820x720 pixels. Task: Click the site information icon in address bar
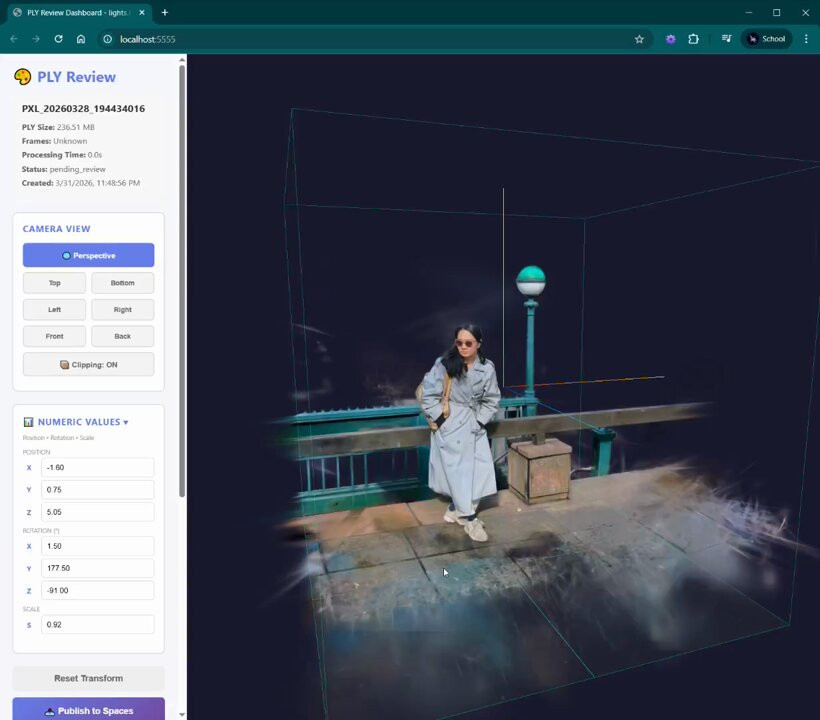point(107,39)
